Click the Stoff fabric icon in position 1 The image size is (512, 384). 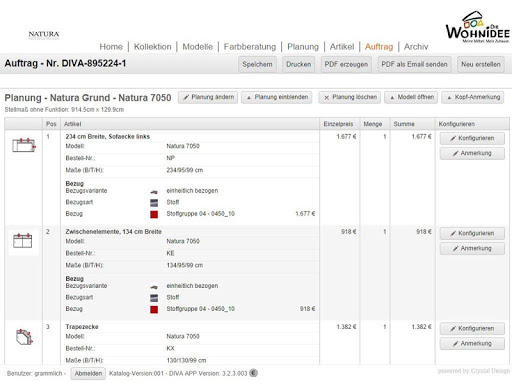pyautogui.click(x=154, y=202)
